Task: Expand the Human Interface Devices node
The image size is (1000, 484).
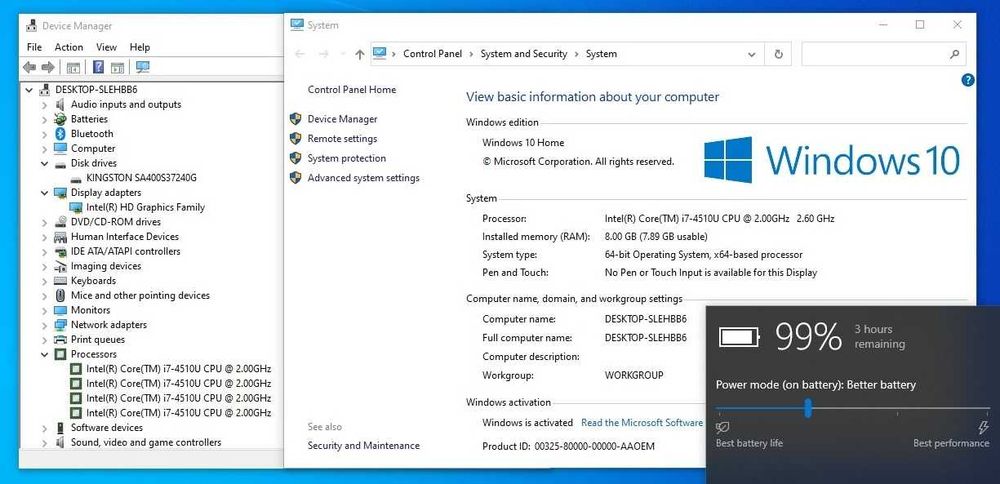Action: point(44,237)
